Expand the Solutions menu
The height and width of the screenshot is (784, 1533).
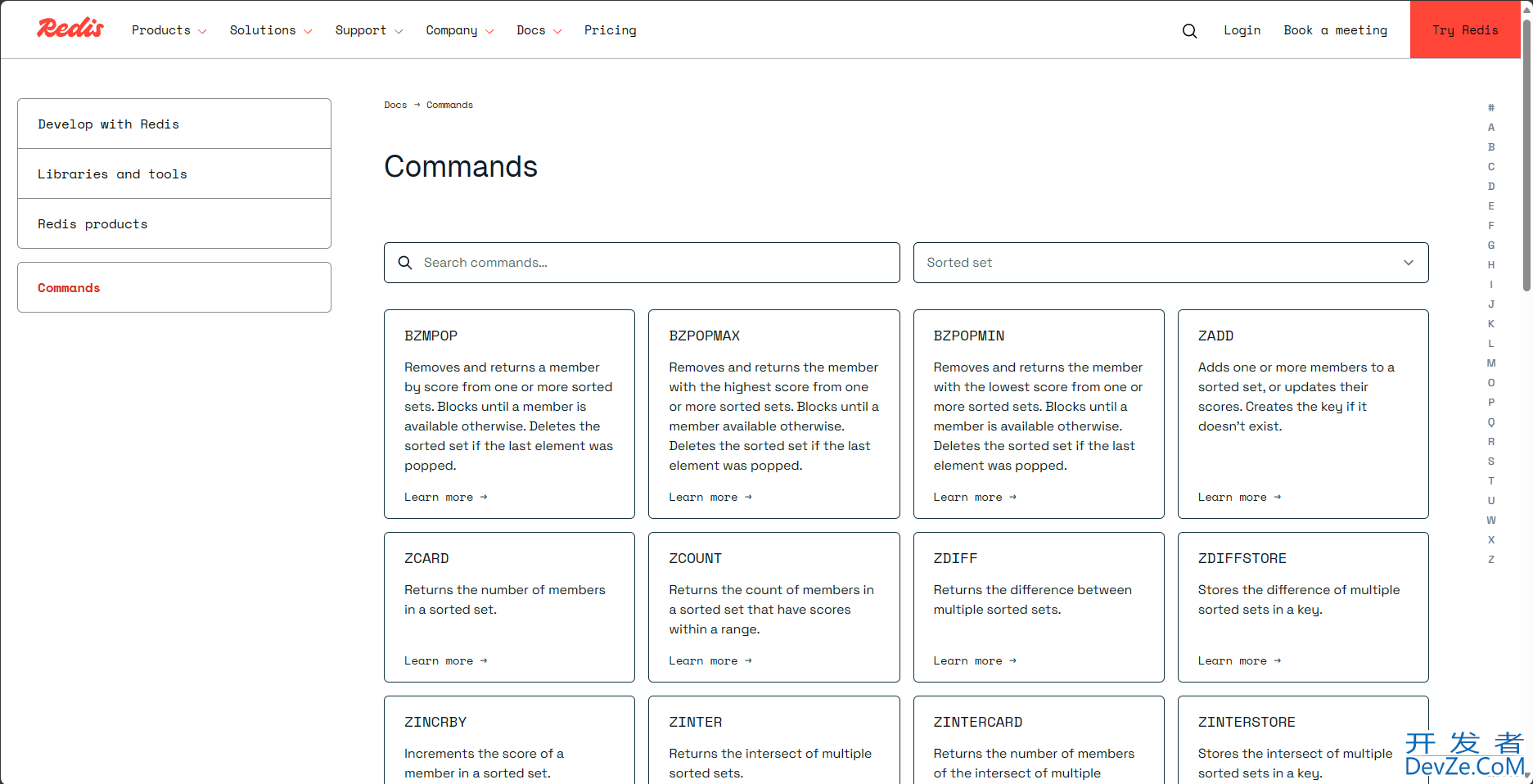click(x=271, y=30)
